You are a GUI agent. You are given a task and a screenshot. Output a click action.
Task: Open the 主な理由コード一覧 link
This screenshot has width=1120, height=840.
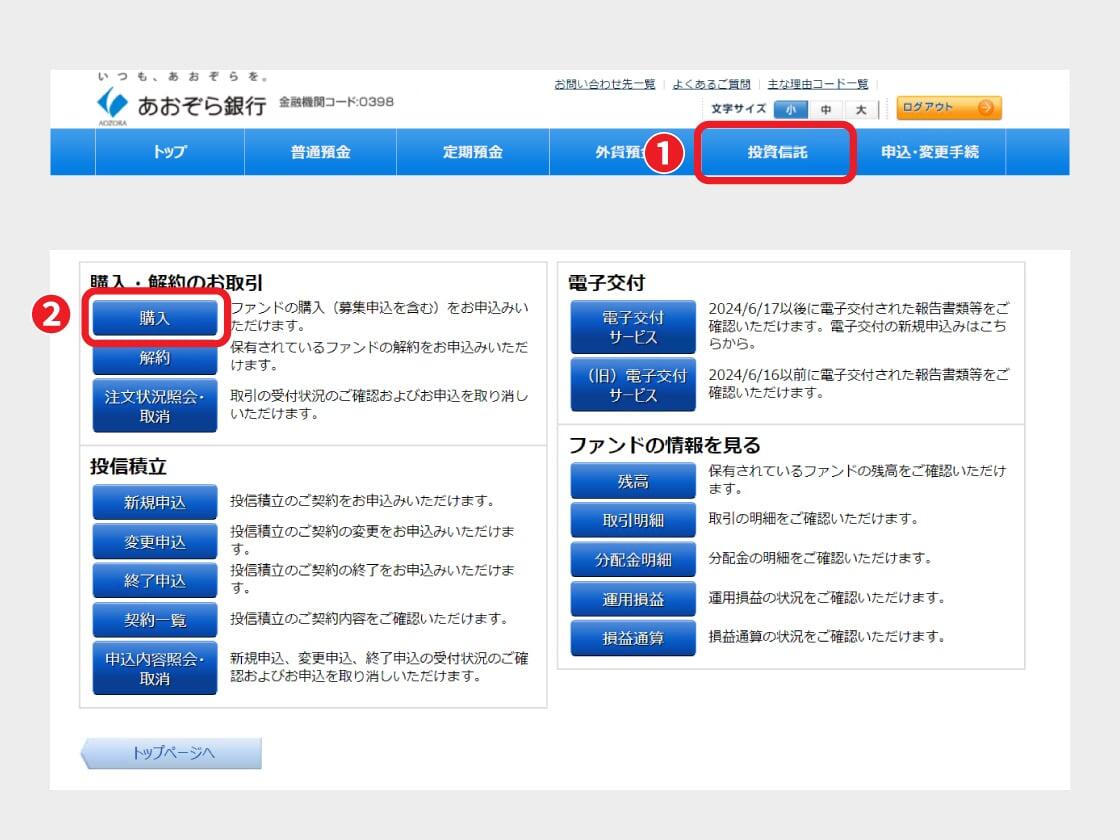click(x=817, y=84)
